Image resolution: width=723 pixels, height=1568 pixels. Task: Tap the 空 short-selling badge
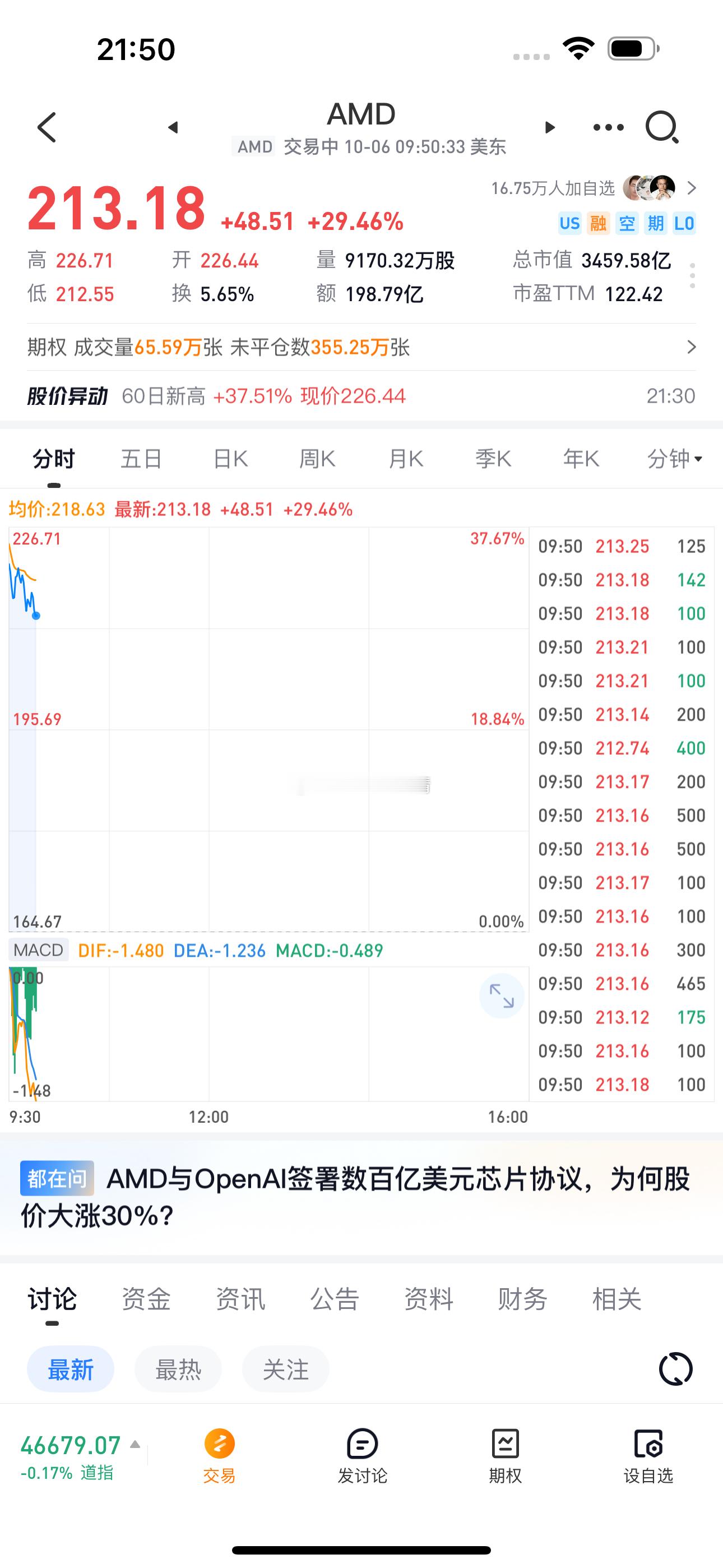coord(627,223)
